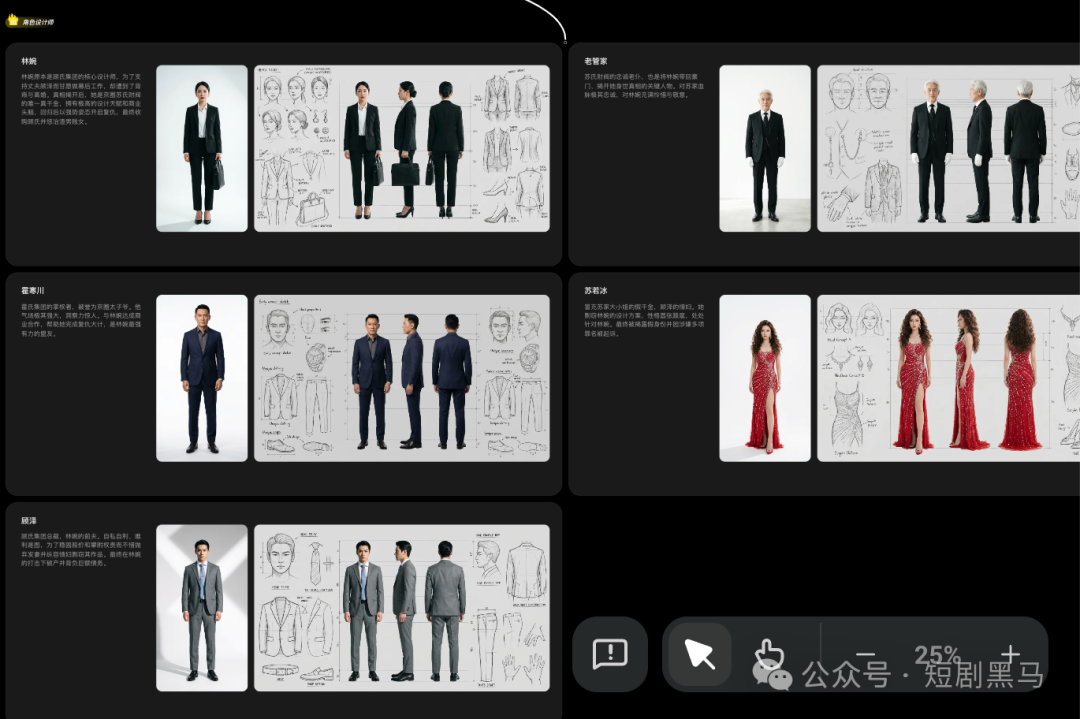View 霍寒川's character turnaround sheet
Screen dimensions: 1080x719
[x=401, y=378]
